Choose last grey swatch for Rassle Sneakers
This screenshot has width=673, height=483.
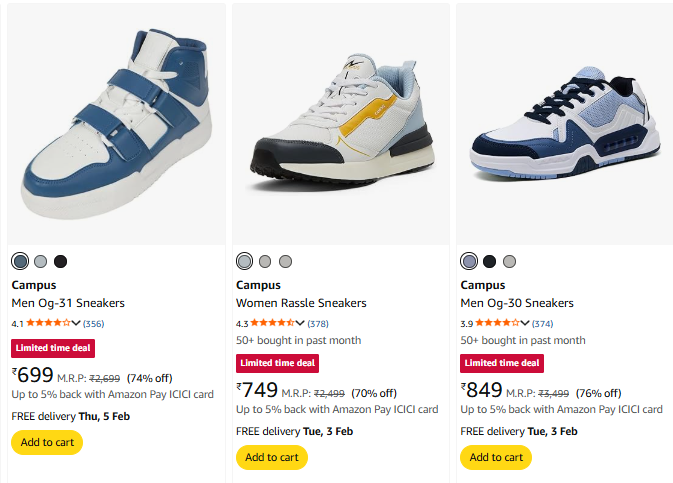[x=285, y=262]
